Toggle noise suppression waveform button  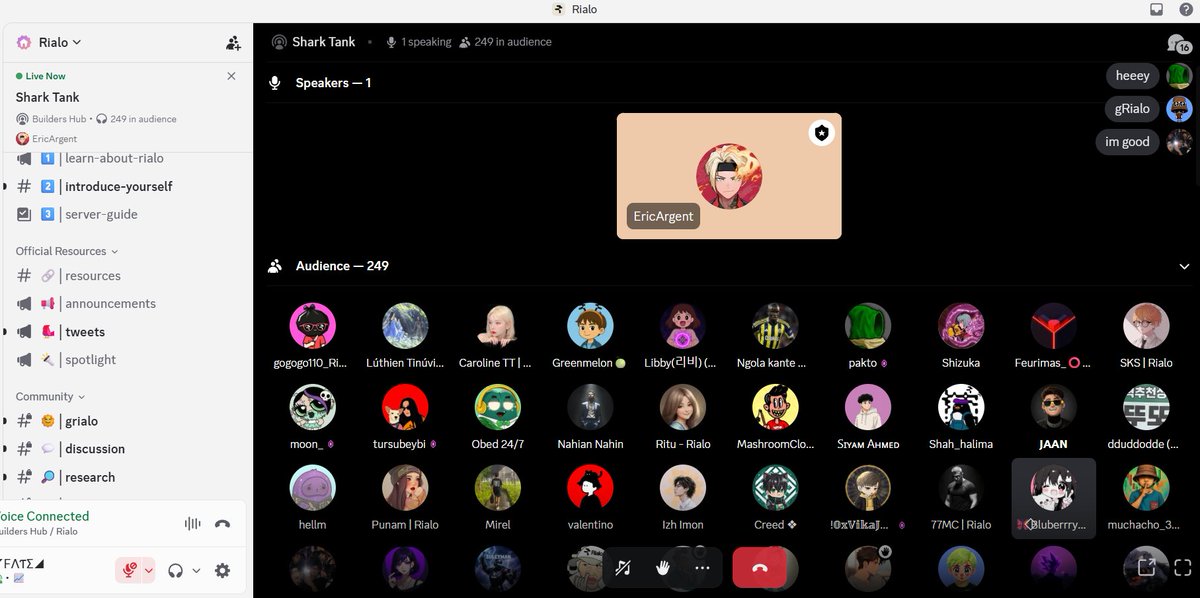tap(193, 523)
